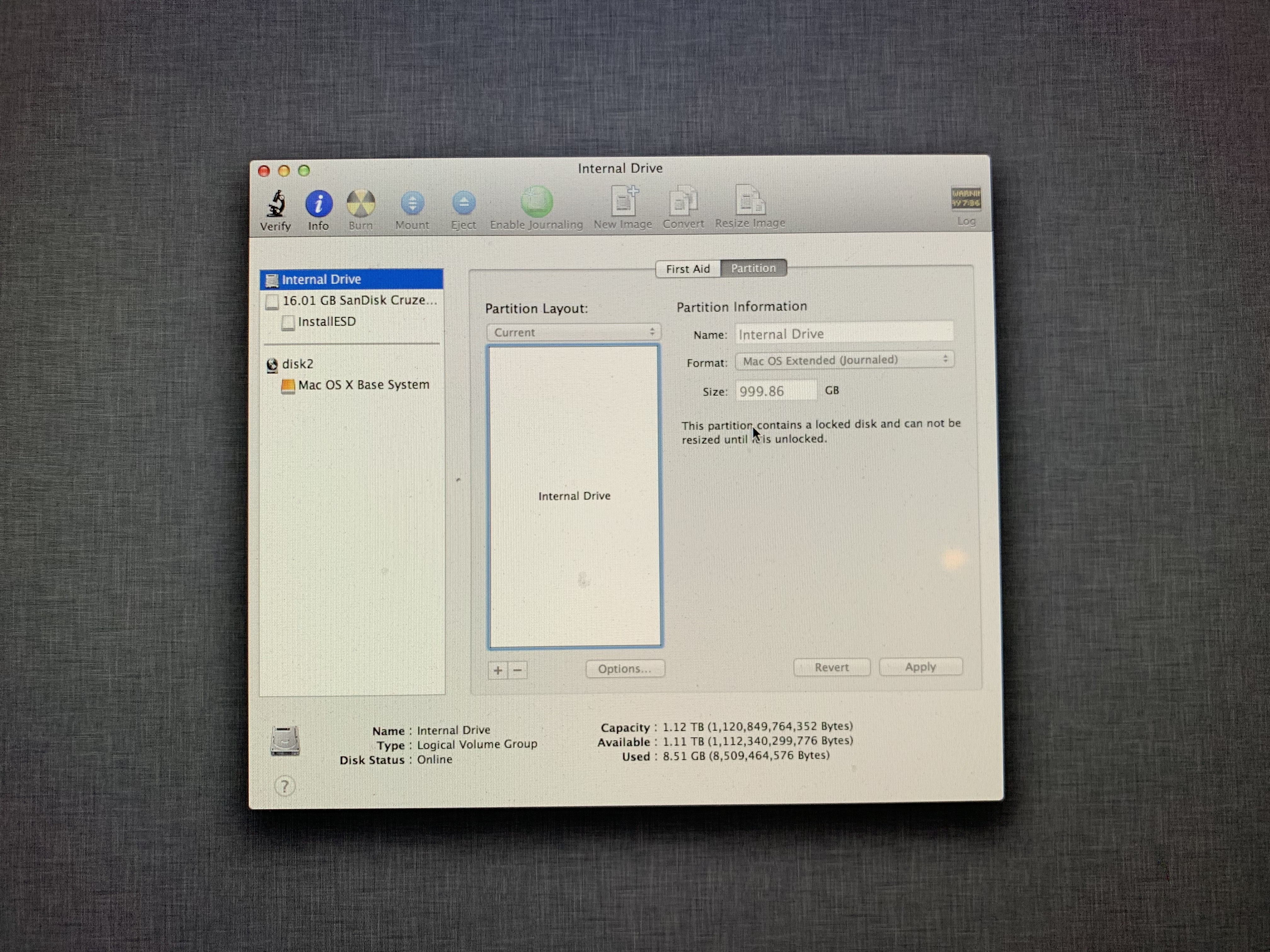Click the drive icon beside the Name details
Image resolution: width=1270 pixels, height=952 pixels.
point(285,741)
